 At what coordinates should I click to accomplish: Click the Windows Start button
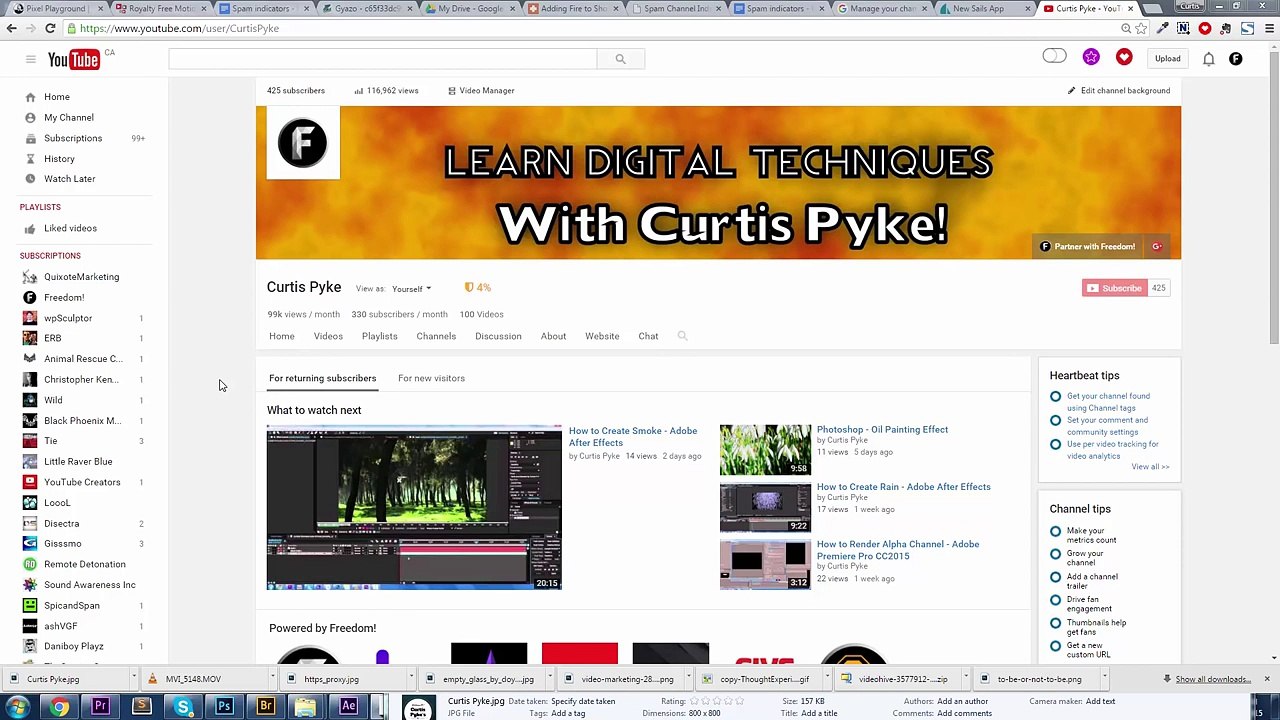(18, 707)
